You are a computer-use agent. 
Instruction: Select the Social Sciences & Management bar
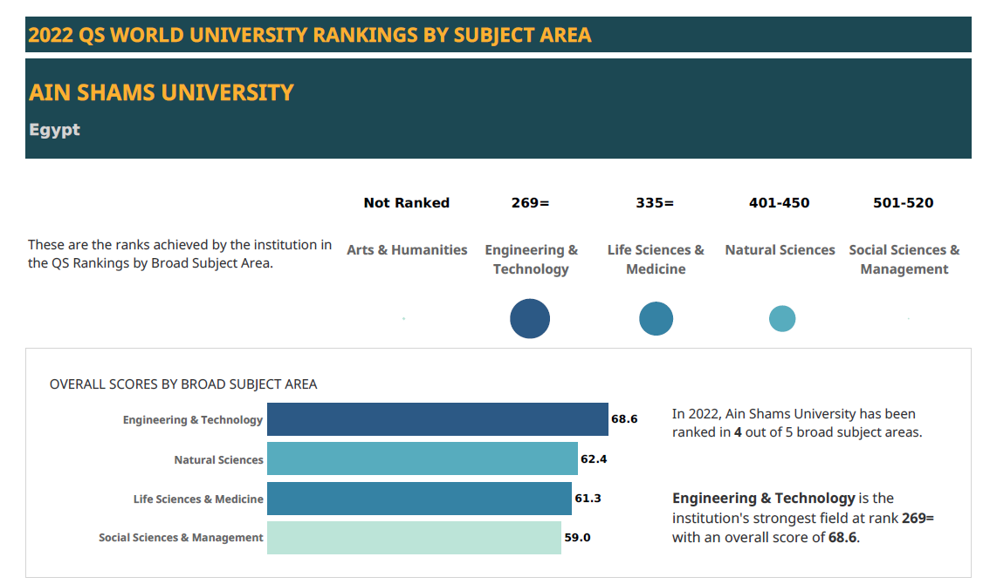click(x=414, y=537)
